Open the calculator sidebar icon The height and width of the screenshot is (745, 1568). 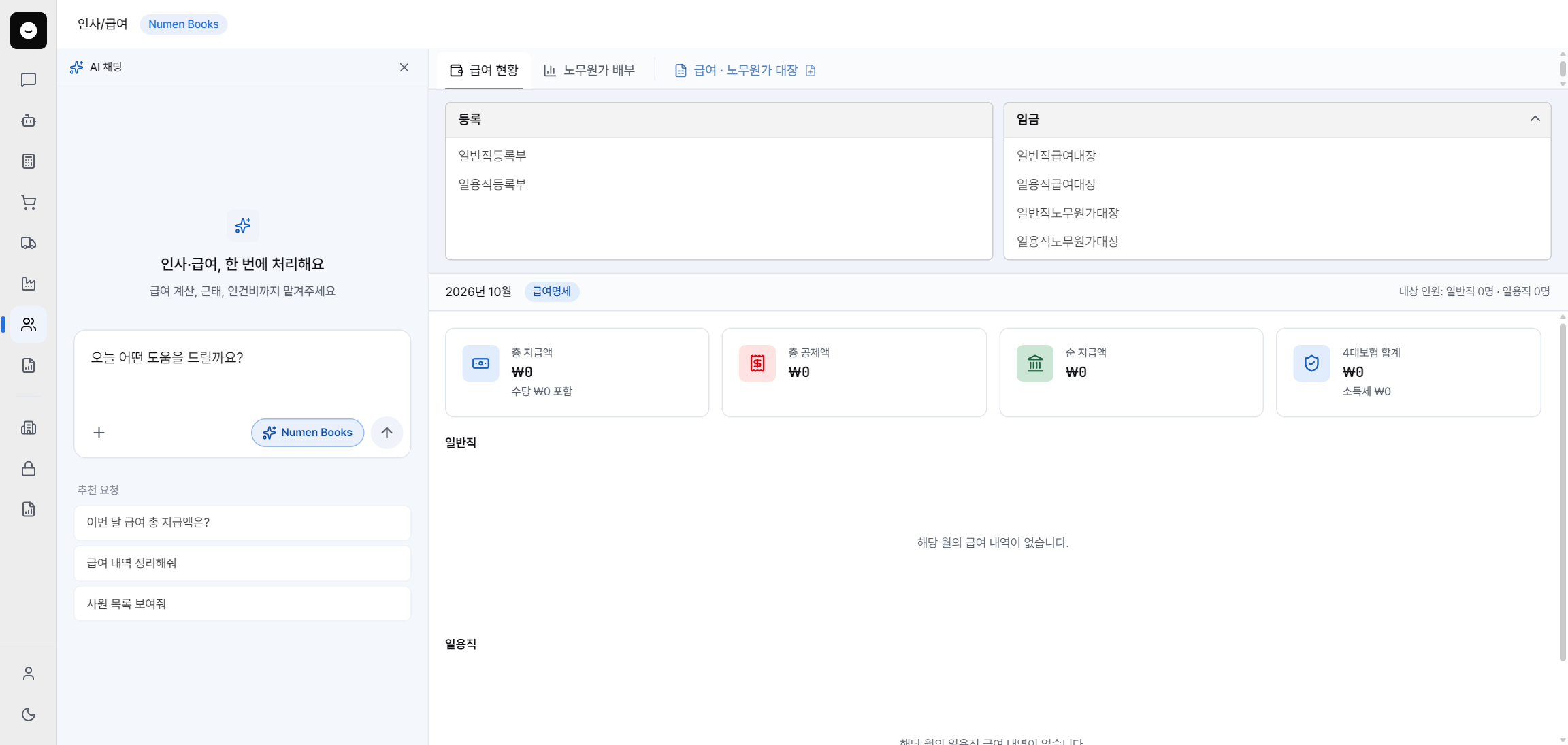[x=29, y=161]
